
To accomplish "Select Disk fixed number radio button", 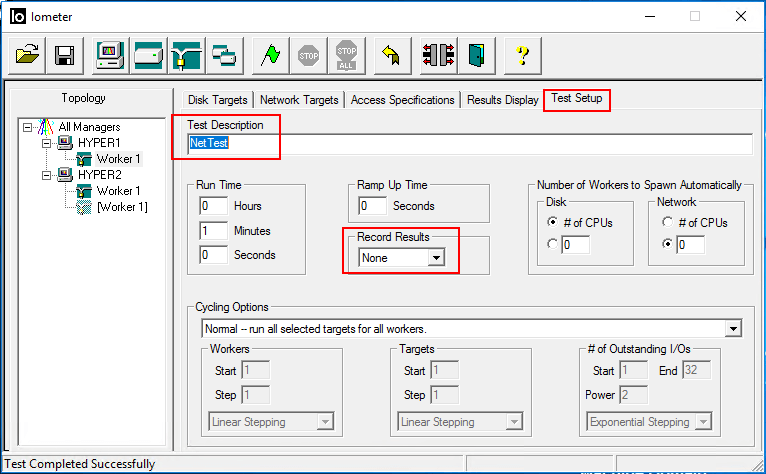I will [x=553, y=243].
